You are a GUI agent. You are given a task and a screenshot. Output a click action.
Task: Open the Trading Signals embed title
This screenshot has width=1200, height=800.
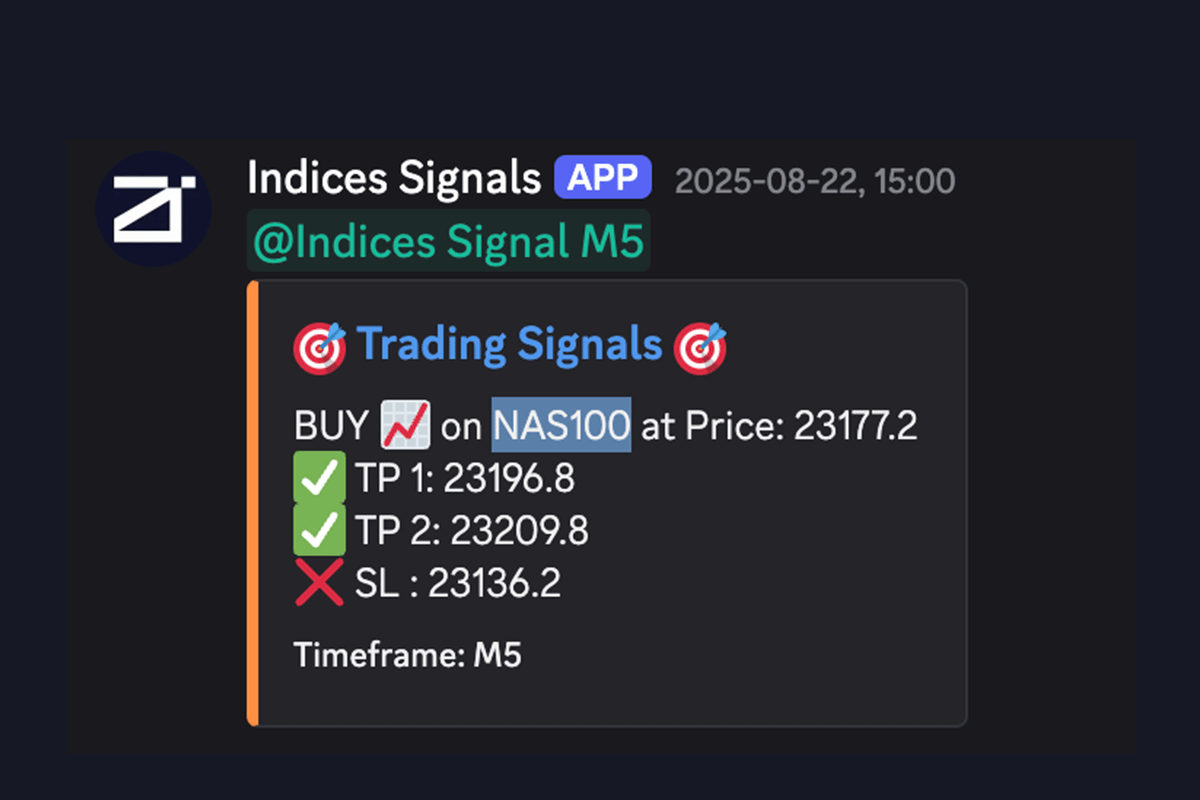(510, 345)
